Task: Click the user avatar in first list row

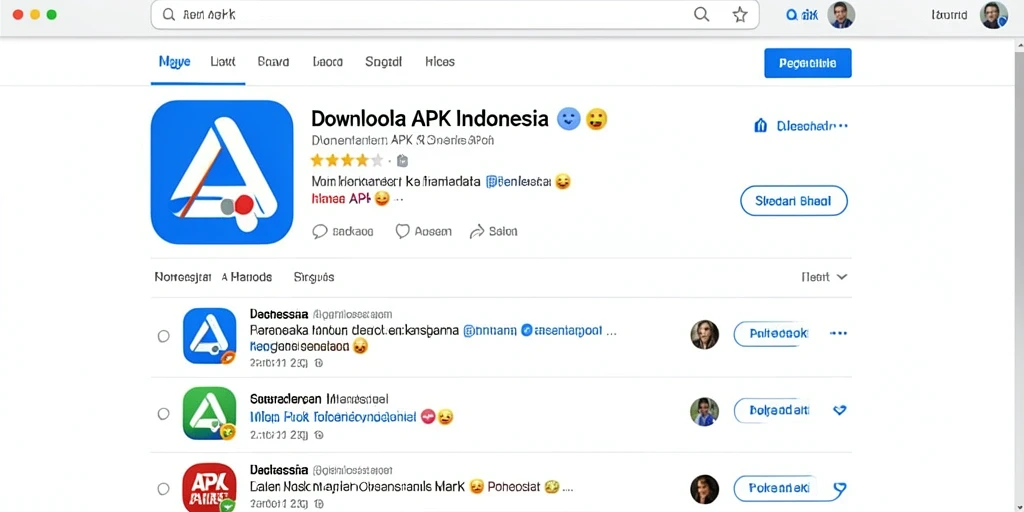Action: point(705,334)
